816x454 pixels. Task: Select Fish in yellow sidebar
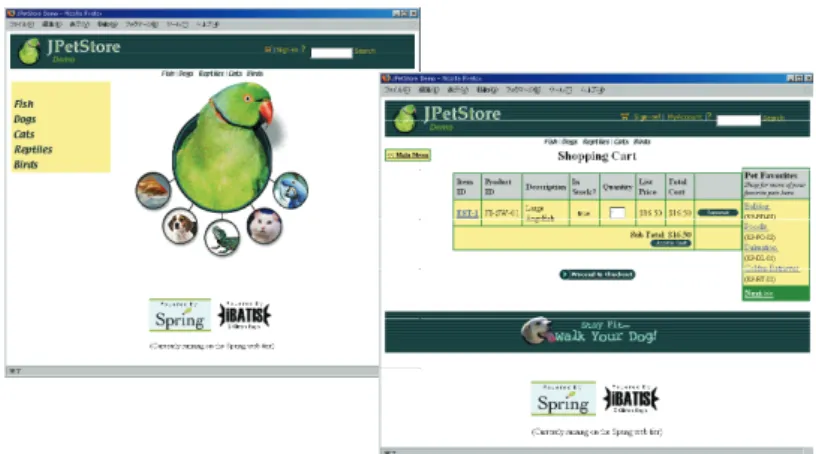click(x=24, y=104)
